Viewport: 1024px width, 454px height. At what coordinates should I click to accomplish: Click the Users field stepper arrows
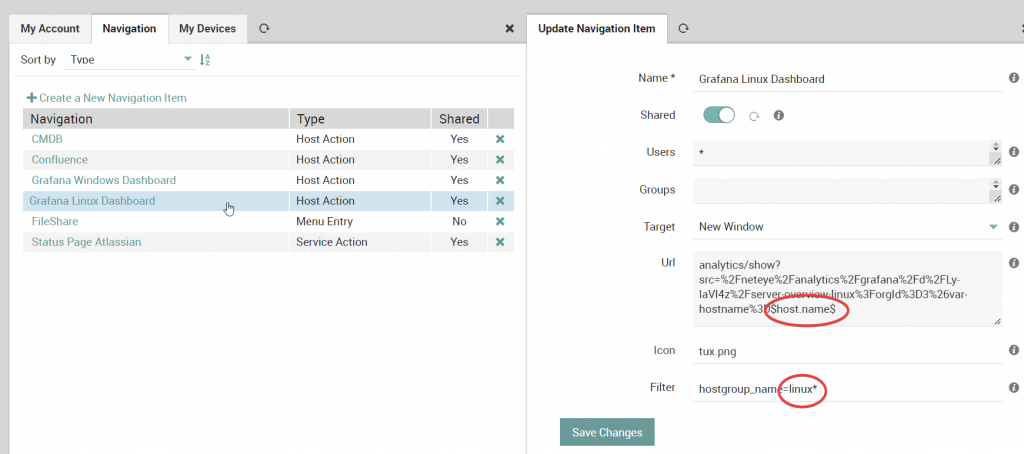(x=995, y=147)
